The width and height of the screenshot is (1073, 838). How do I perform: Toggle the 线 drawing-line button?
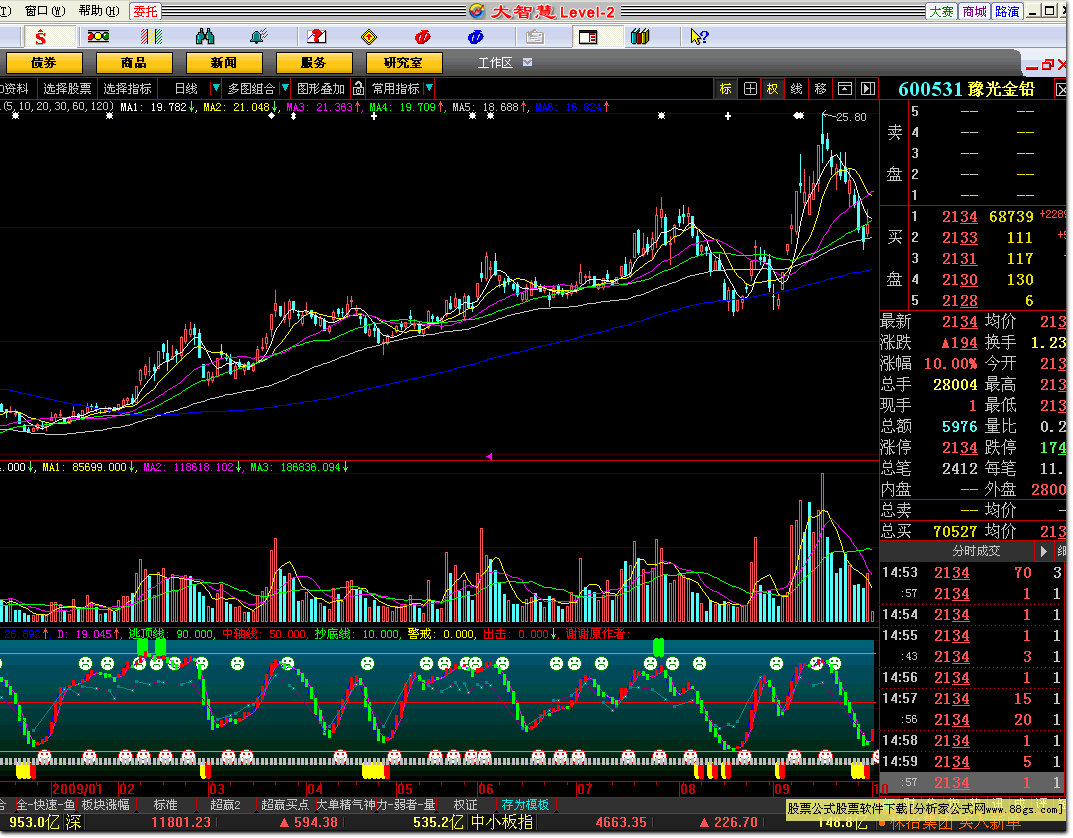[797, 89]
